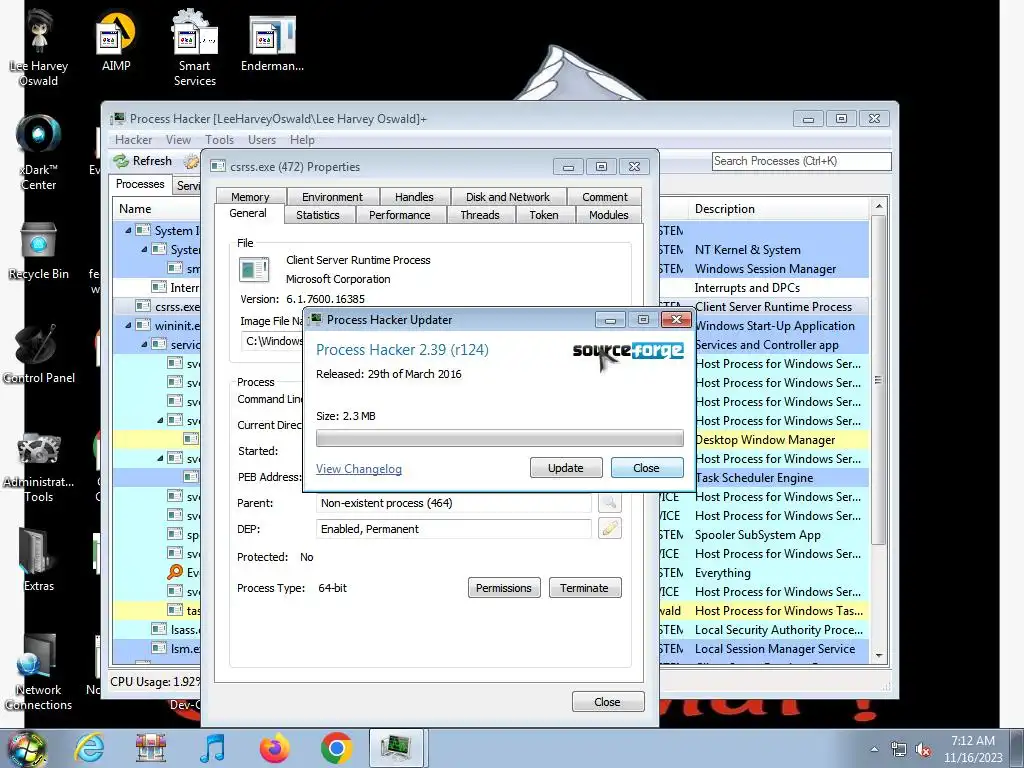The image size is (1024, 768).
Task: Click the Windows Start orb
Action: pyautogui.click(x=27, y=748)
